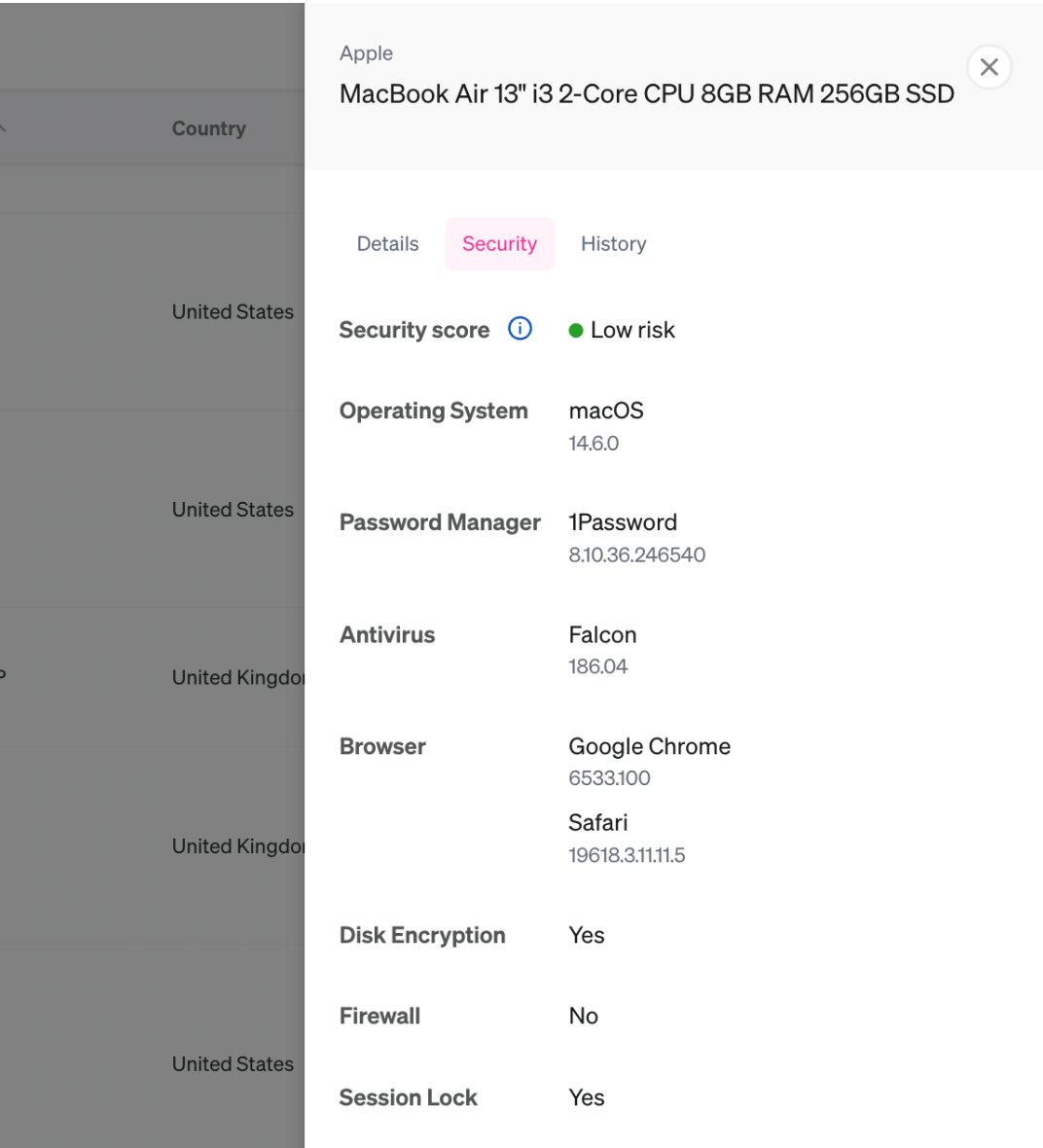Click the Disk Encryption Yes value
The width and height of the screenshot is (1043, 1148).
[x=586, y=935]
